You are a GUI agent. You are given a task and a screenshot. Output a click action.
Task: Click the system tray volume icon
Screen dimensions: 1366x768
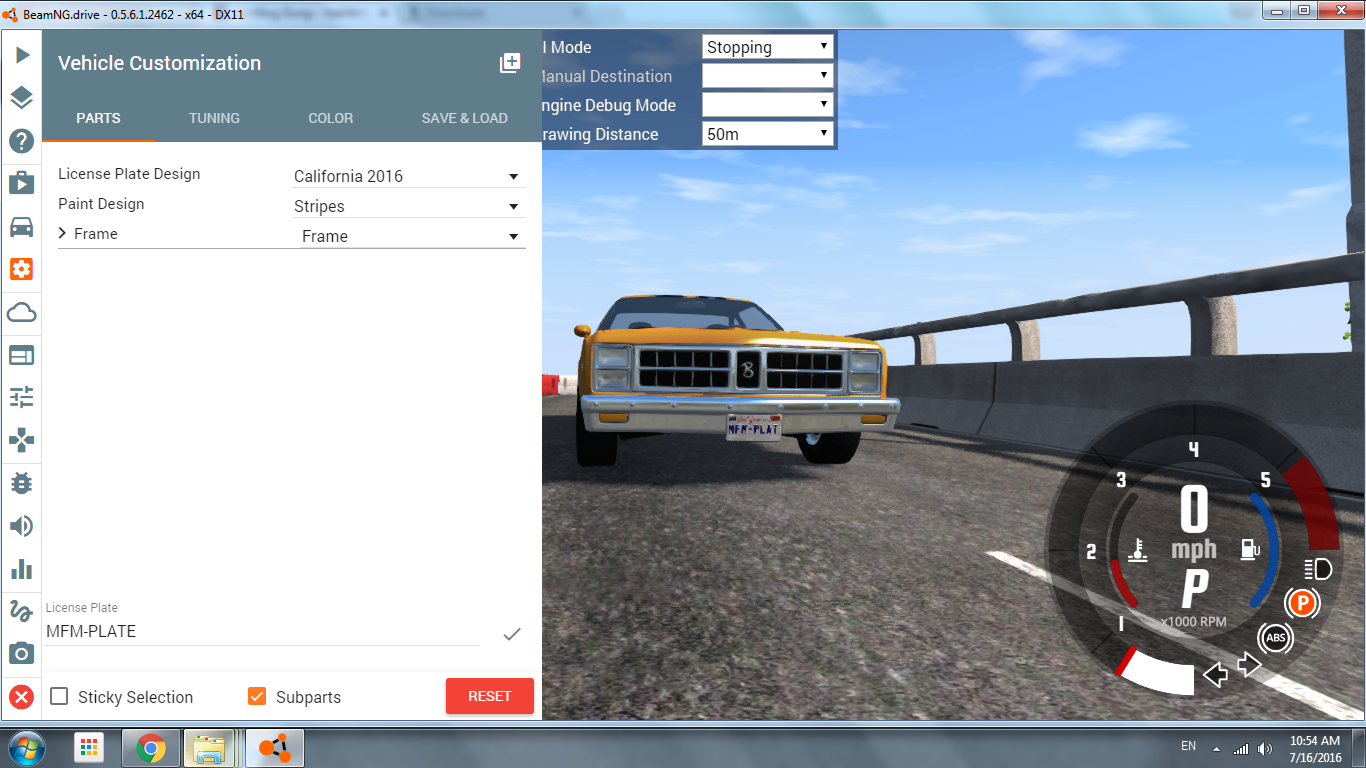pyautogui.click(x=1265, y=747)
